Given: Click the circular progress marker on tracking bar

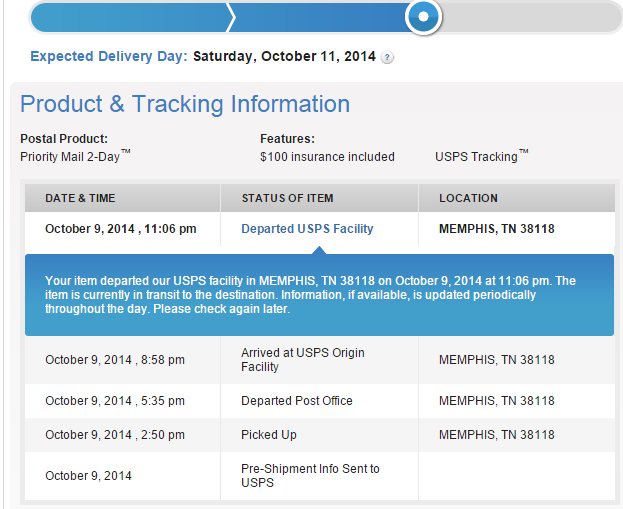Looking at the screenshot, I should [x=424, y=17].
